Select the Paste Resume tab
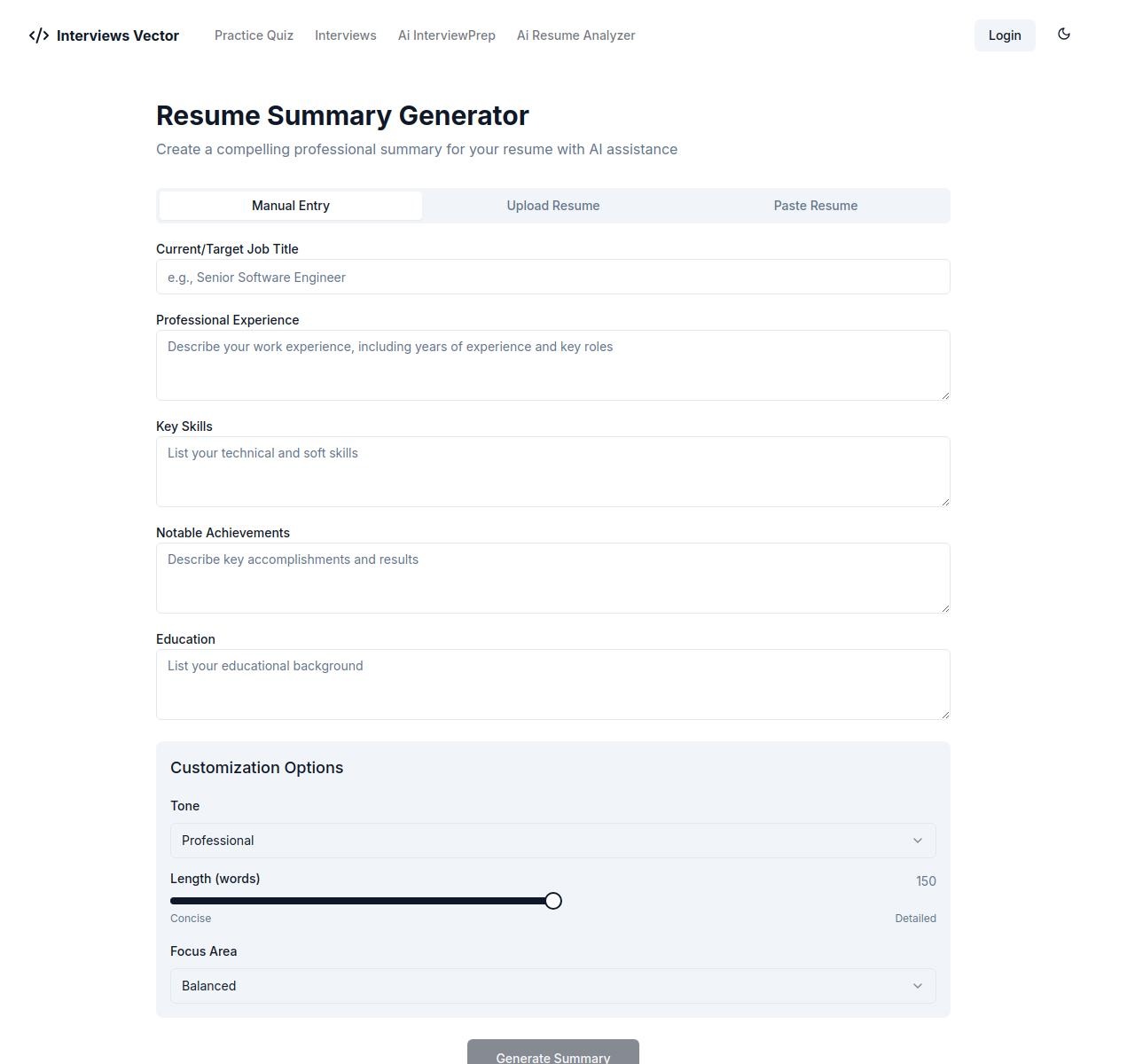 [x=815, y=206]
